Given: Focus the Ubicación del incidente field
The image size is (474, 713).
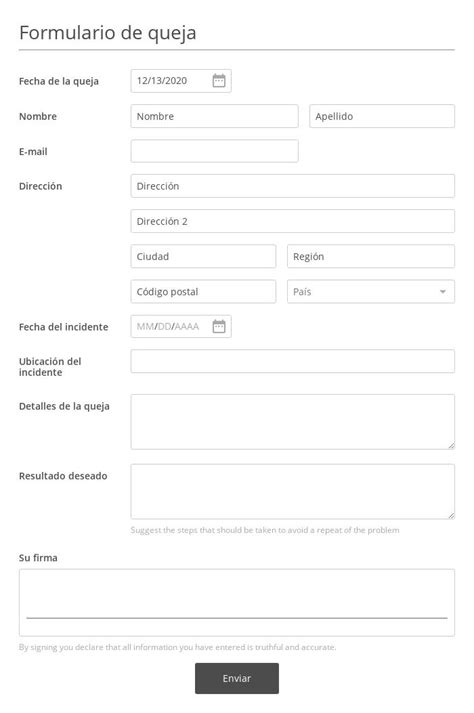Looking at the screenshot, I should (292, 362).
